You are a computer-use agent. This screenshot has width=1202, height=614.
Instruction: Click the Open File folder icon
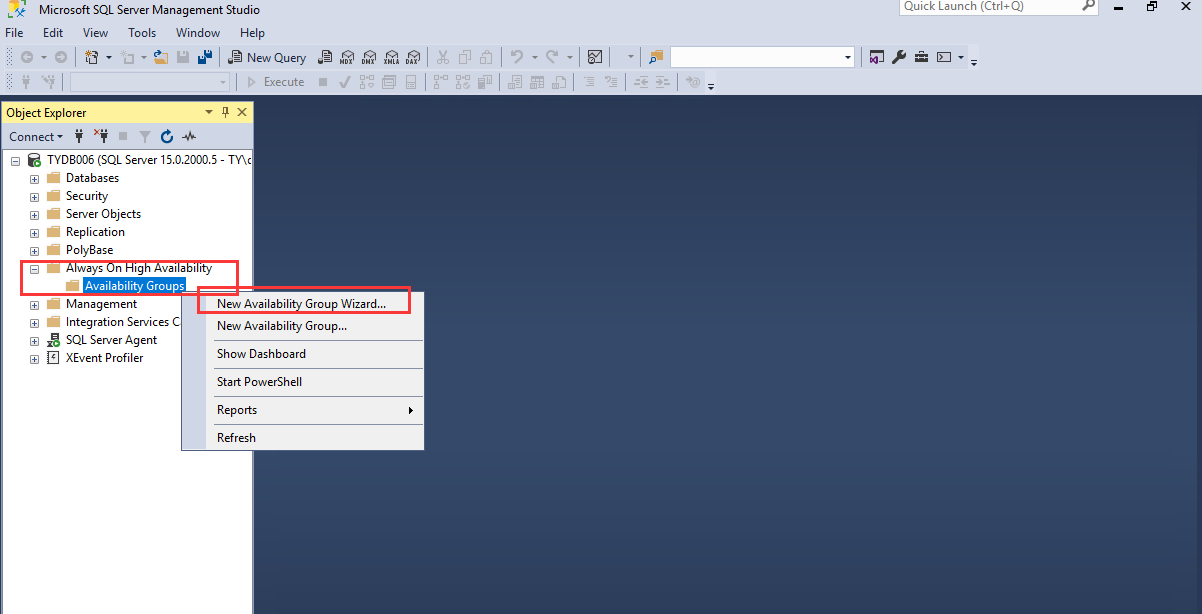[x=160, y=57]
